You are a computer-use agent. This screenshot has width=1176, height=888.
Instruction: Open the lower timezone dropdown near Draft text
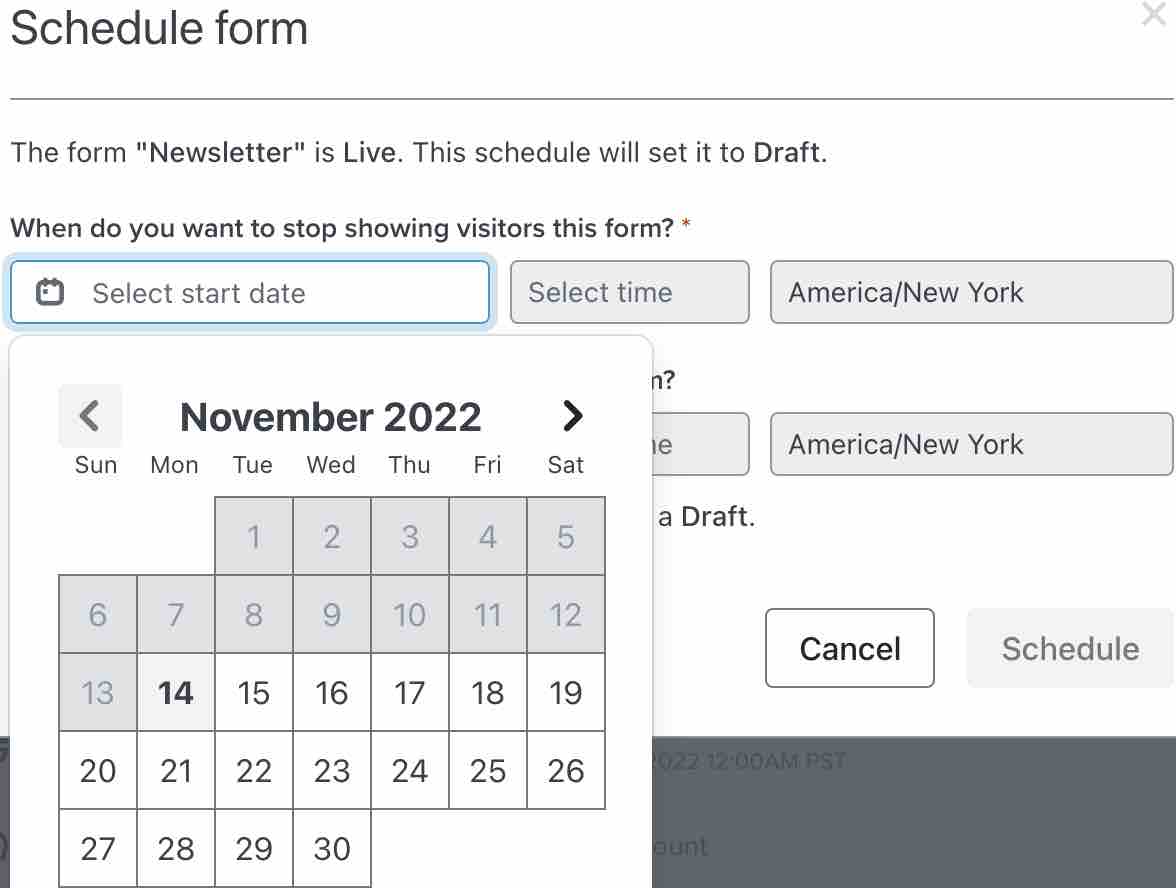(971, 444)
